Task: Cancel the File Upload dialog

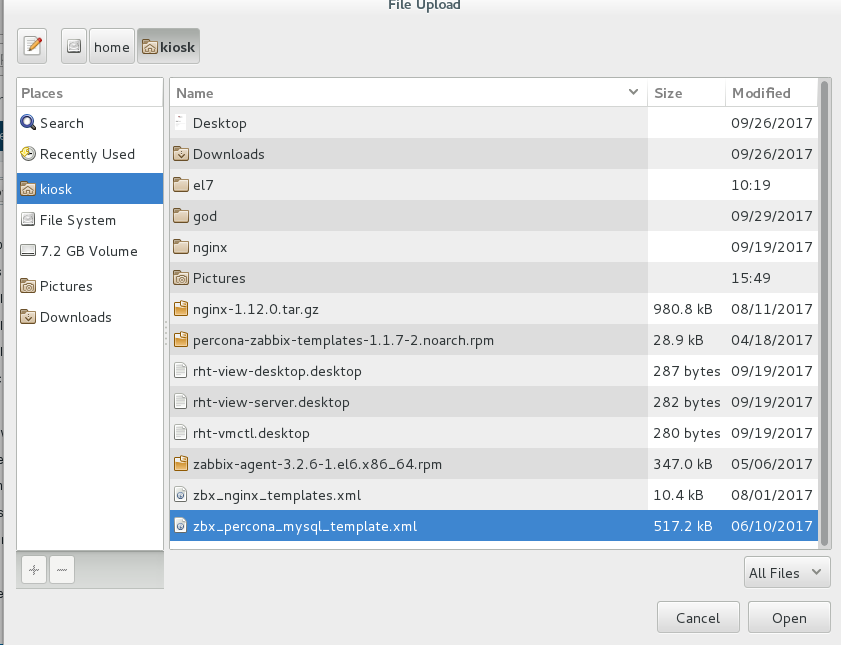Action: tap(698, 618)
